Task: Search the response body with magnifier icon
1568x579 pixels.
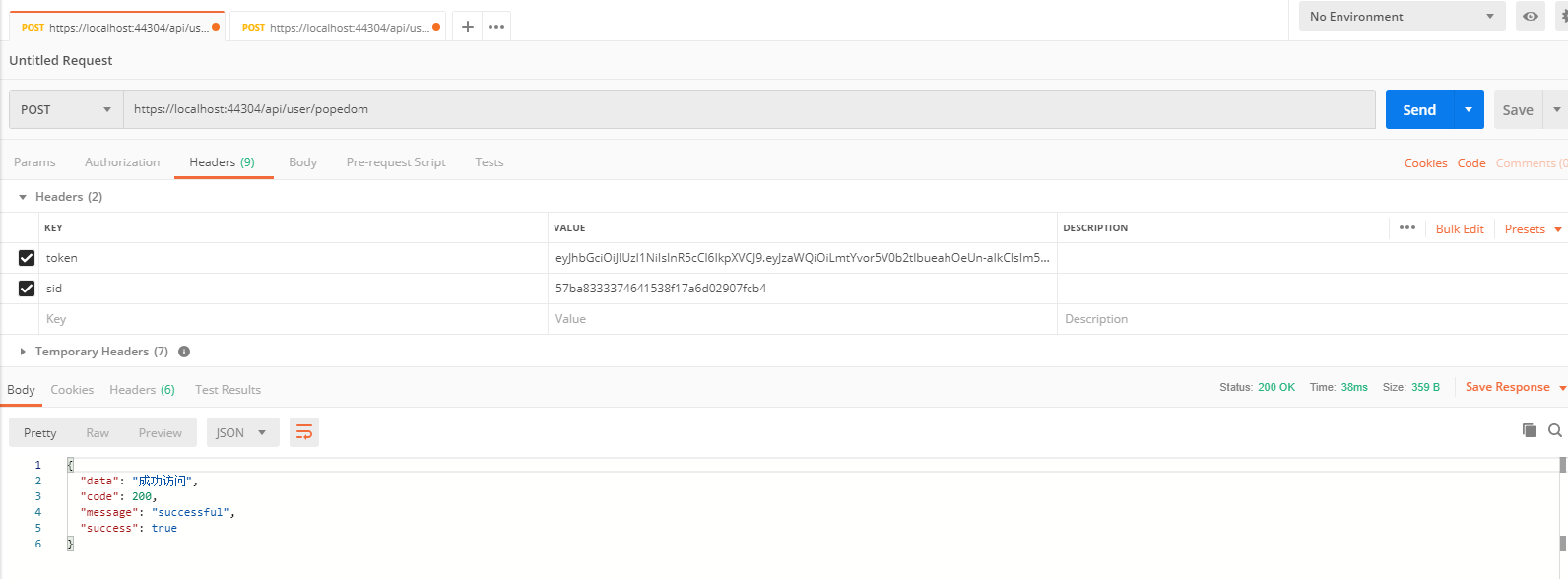Action: (x=1555, y=430)
